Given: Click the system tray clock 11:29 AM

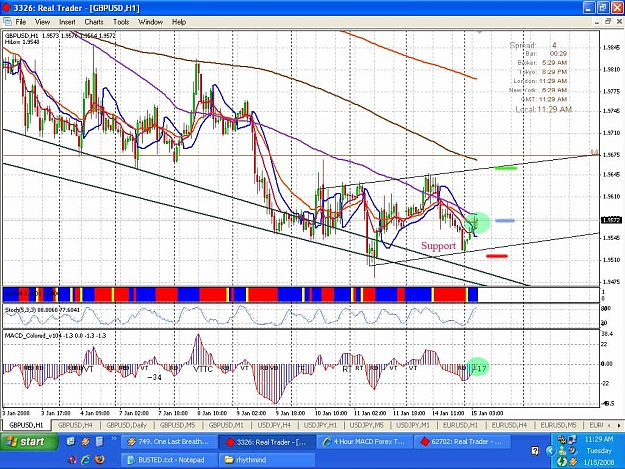Looking at the screenshot, I should tap(599, 440).
